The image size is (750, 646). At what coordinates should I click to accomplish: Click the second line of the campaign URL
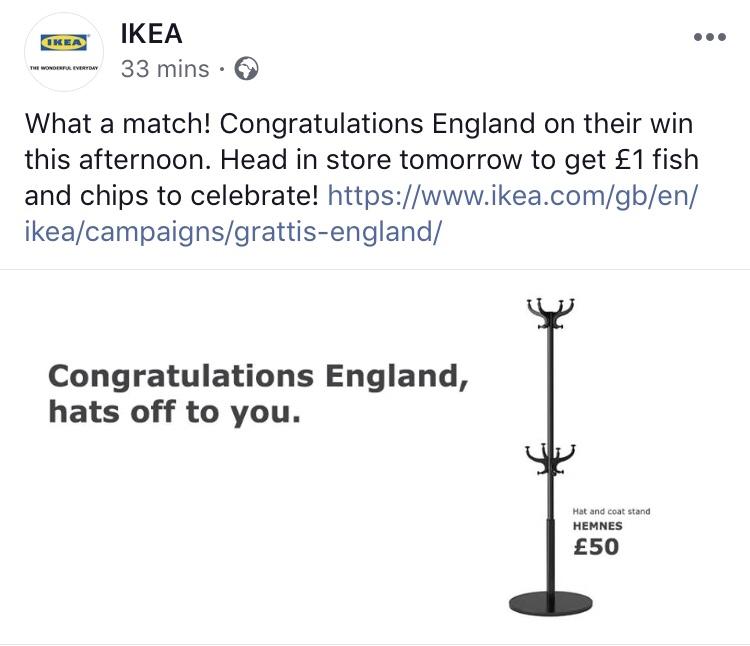click(x=233, y=232)
